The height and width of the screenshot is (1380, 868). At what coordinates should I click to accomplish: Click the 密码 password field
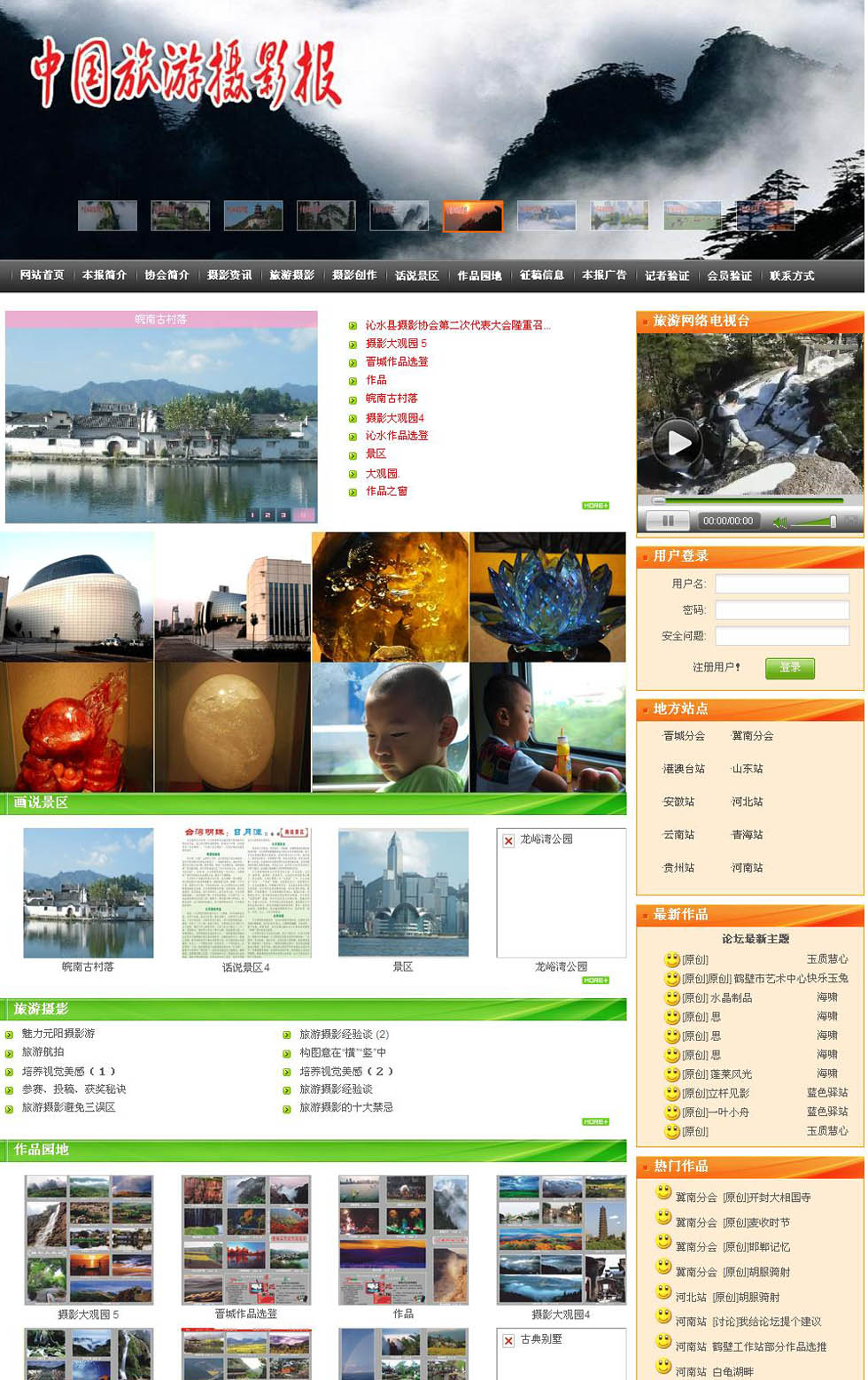(781, 610)
